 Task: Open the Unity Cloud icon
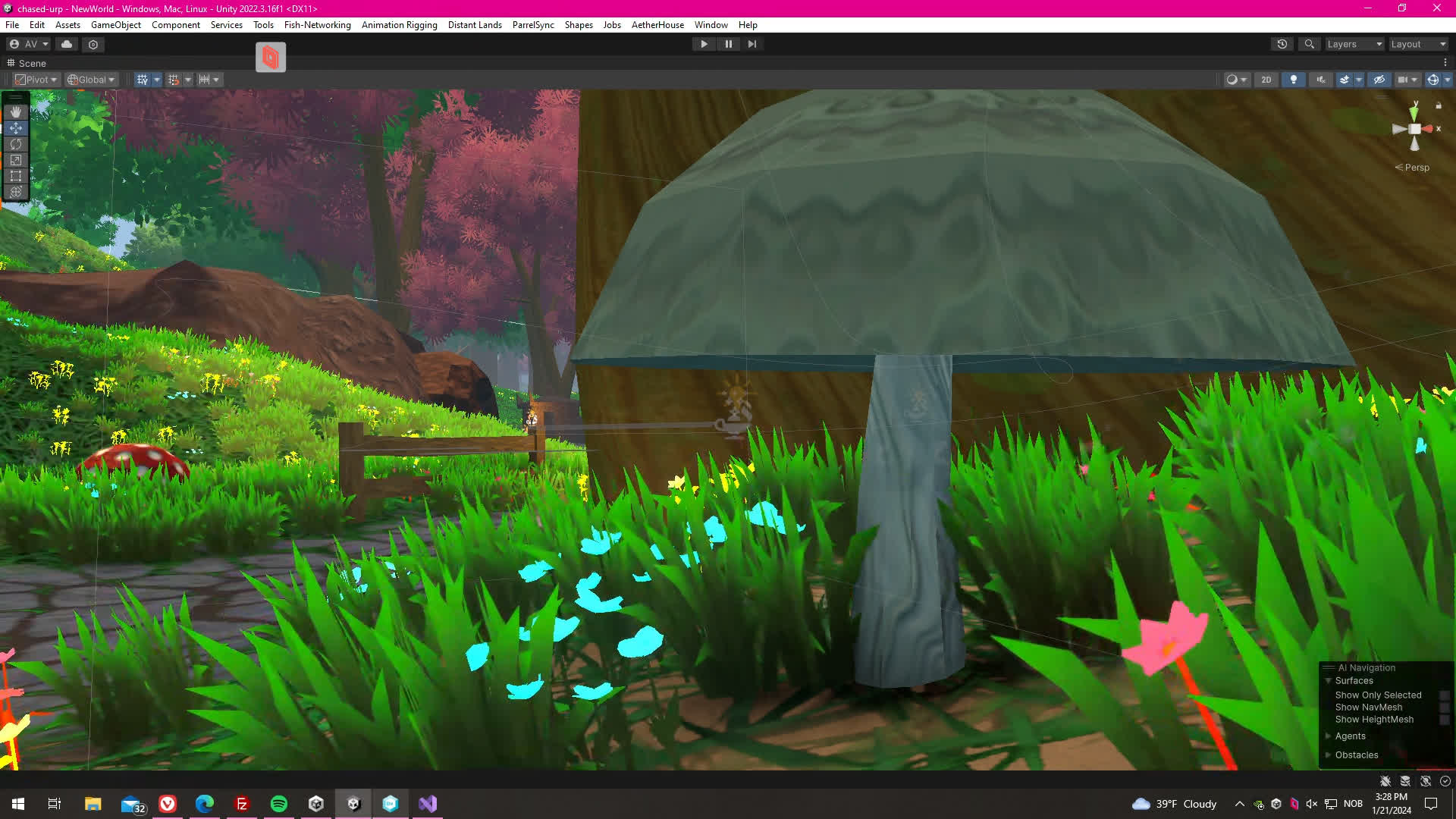point(67,44)
